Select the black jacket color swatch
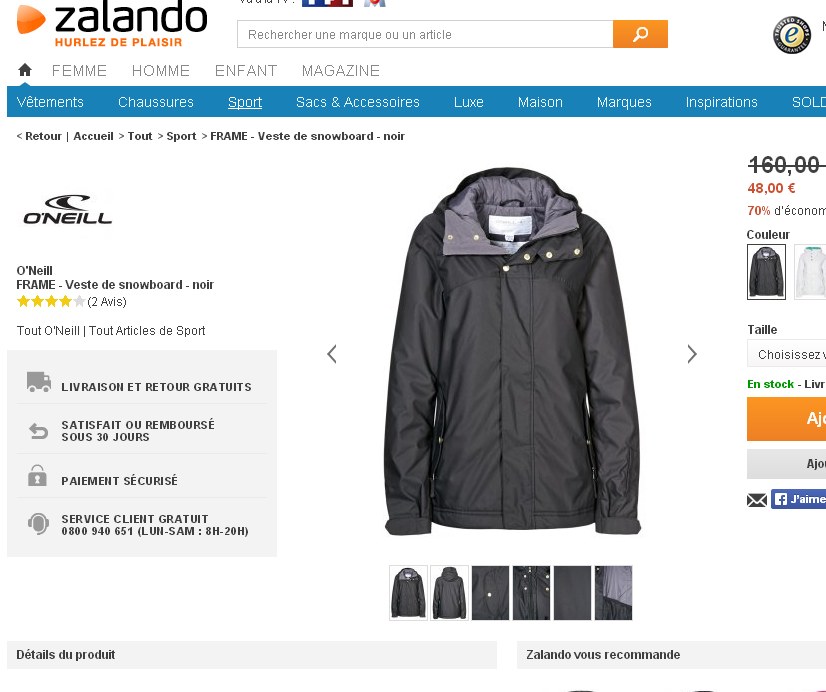 (766, 272)
